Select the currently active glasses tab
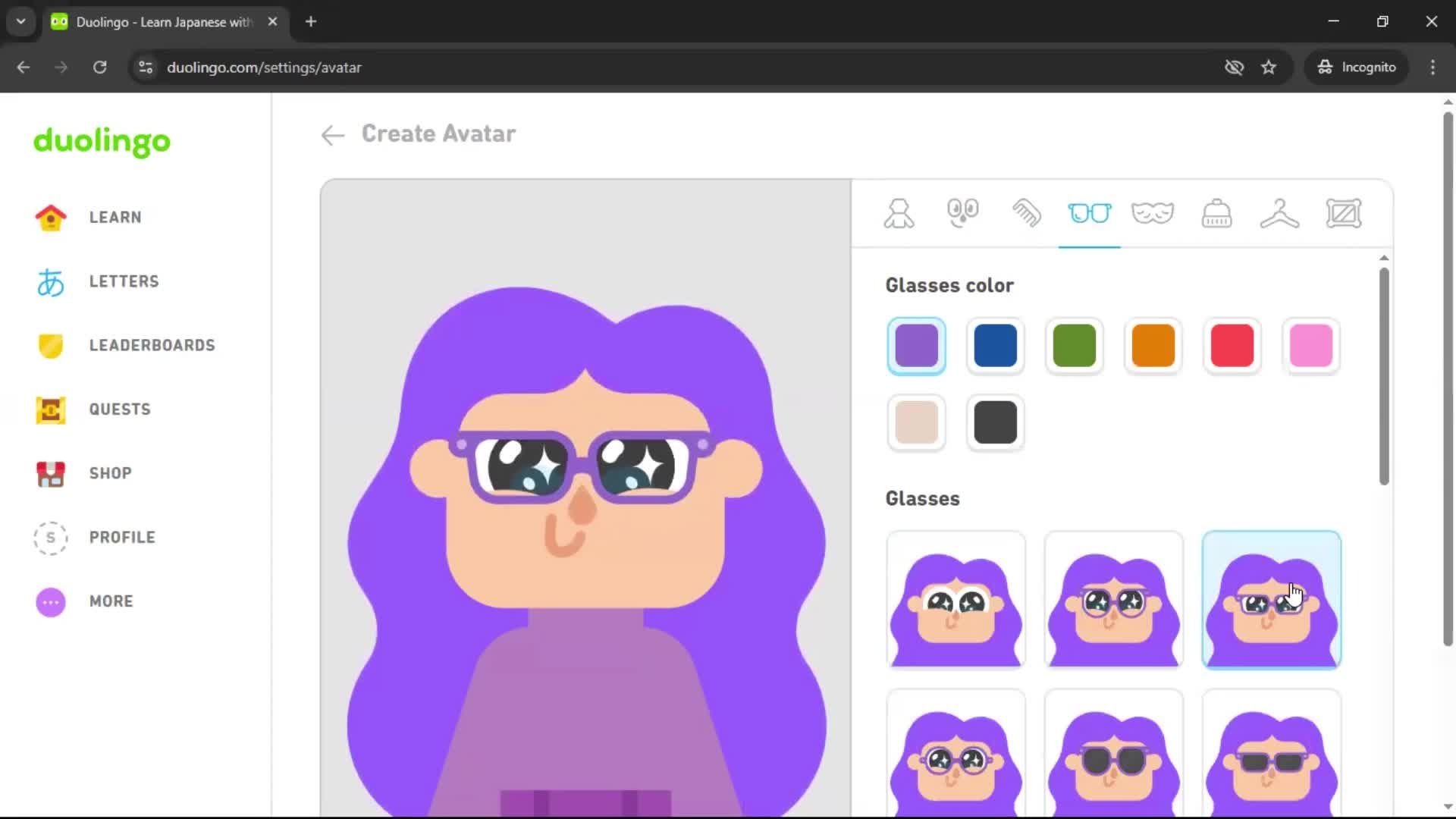The height and width of the screenshot is (819, 1456). (1090, 213)
